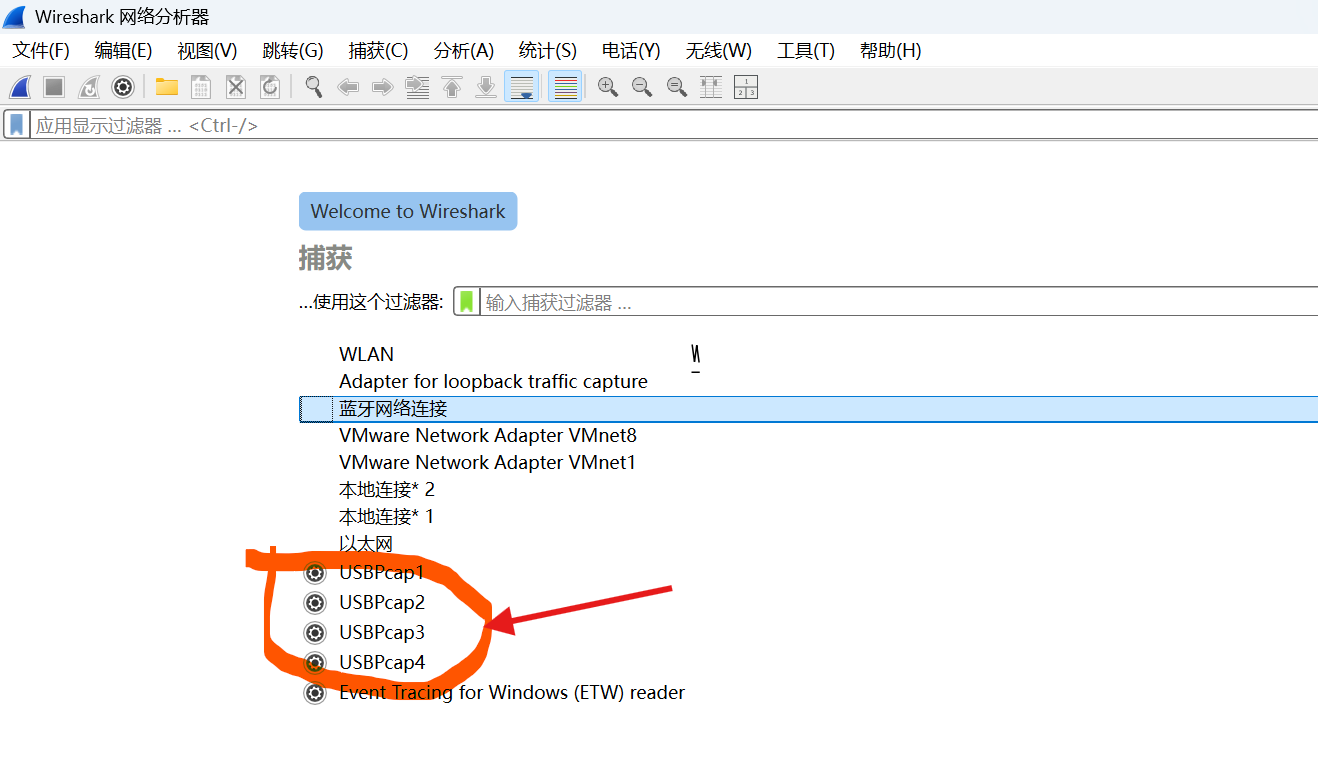
Task: Select the 以太网 interface
Action: 366,543
